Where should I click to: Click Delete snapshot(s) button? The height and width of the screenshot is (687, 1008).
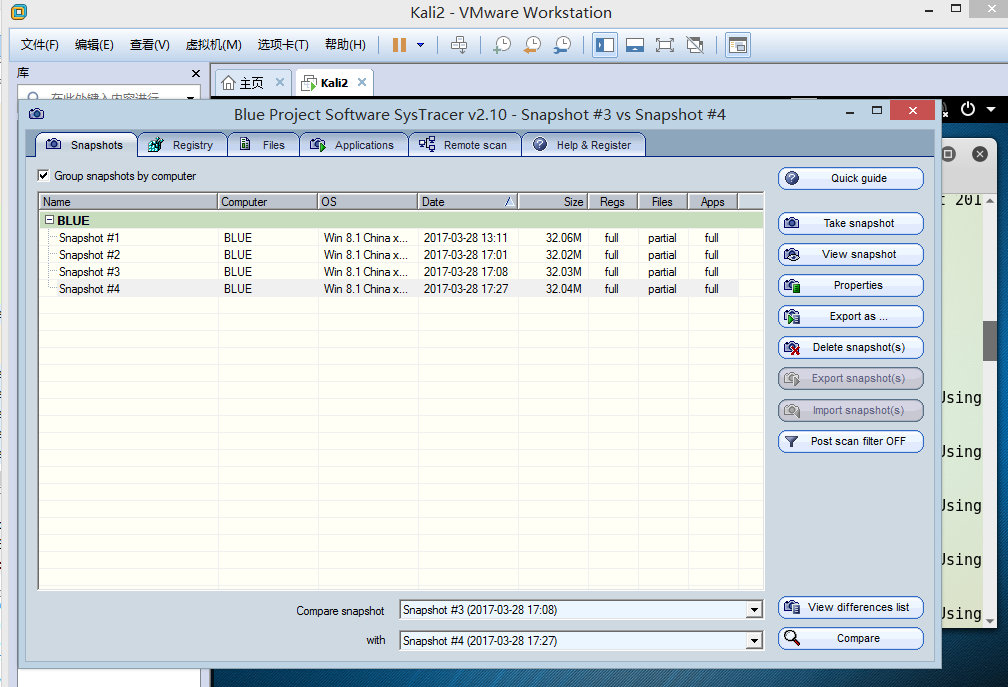[x=850, y=347]
